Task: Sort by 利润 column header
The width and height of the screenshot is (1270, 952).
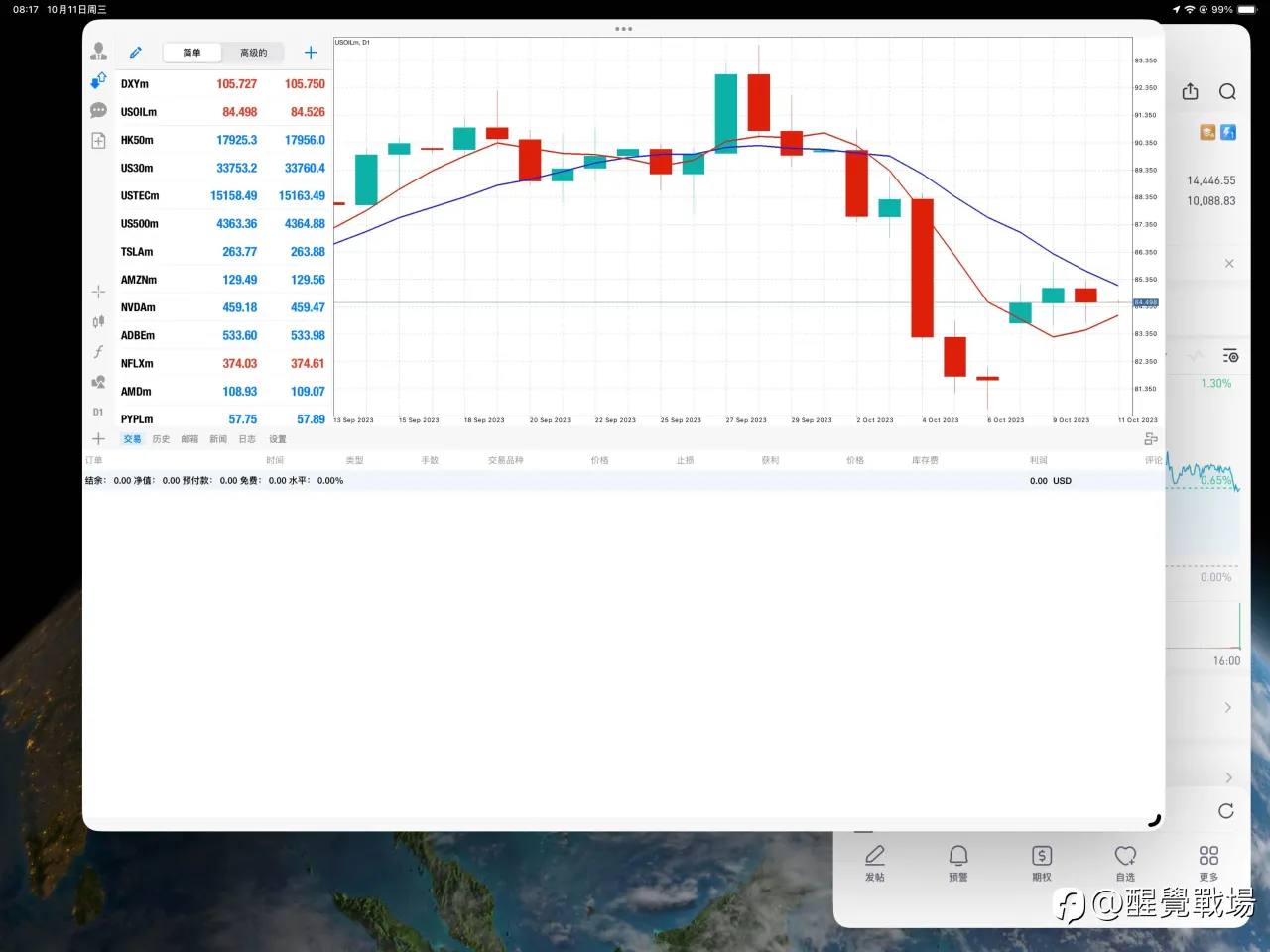Action: point(1039,460)
